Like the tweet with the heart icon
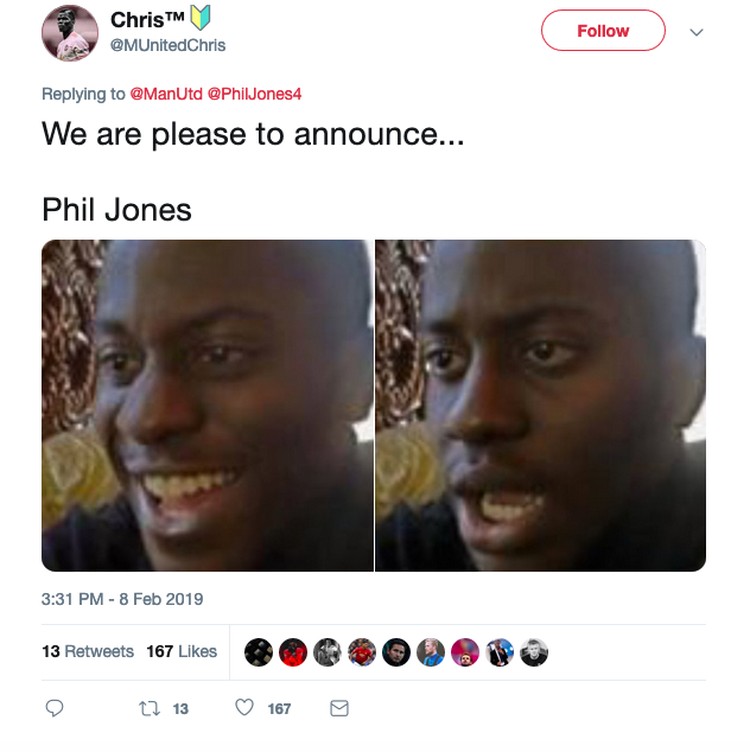 244,707
